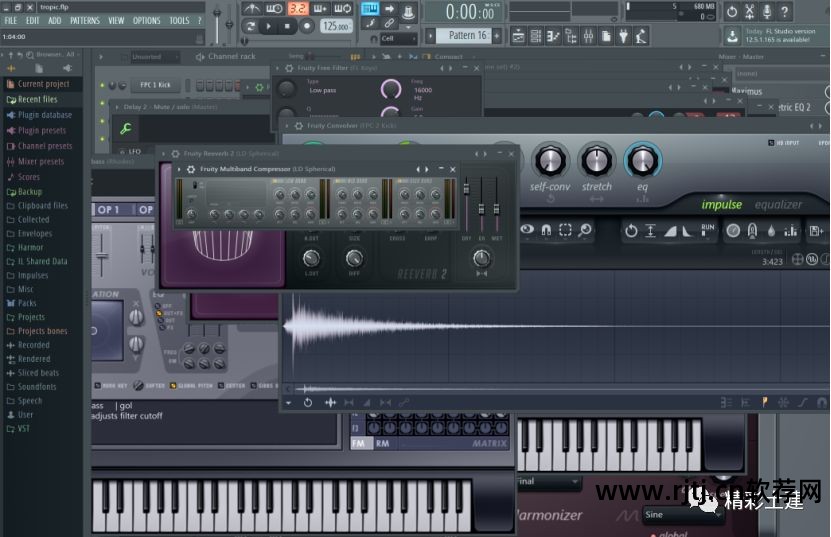Click the Record button in transport
Image resolution: width=831 pixels, height=537 pixels.
[x=308, y=27]
